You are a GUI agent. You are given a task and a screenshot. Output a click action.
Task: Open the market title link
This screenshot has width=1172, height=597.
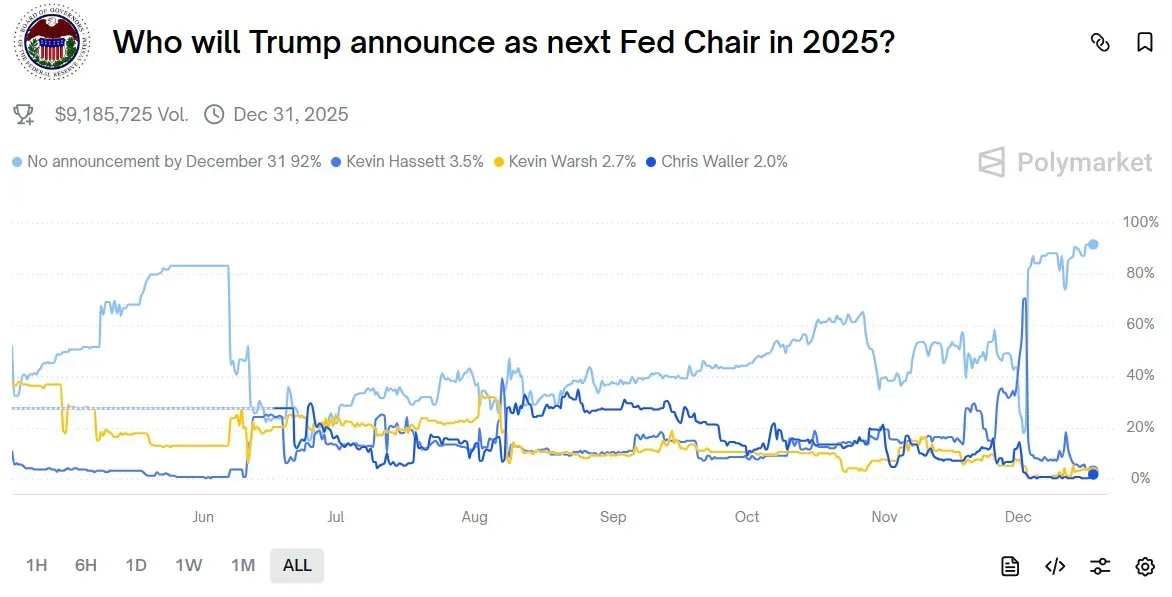tap(504, 43)
